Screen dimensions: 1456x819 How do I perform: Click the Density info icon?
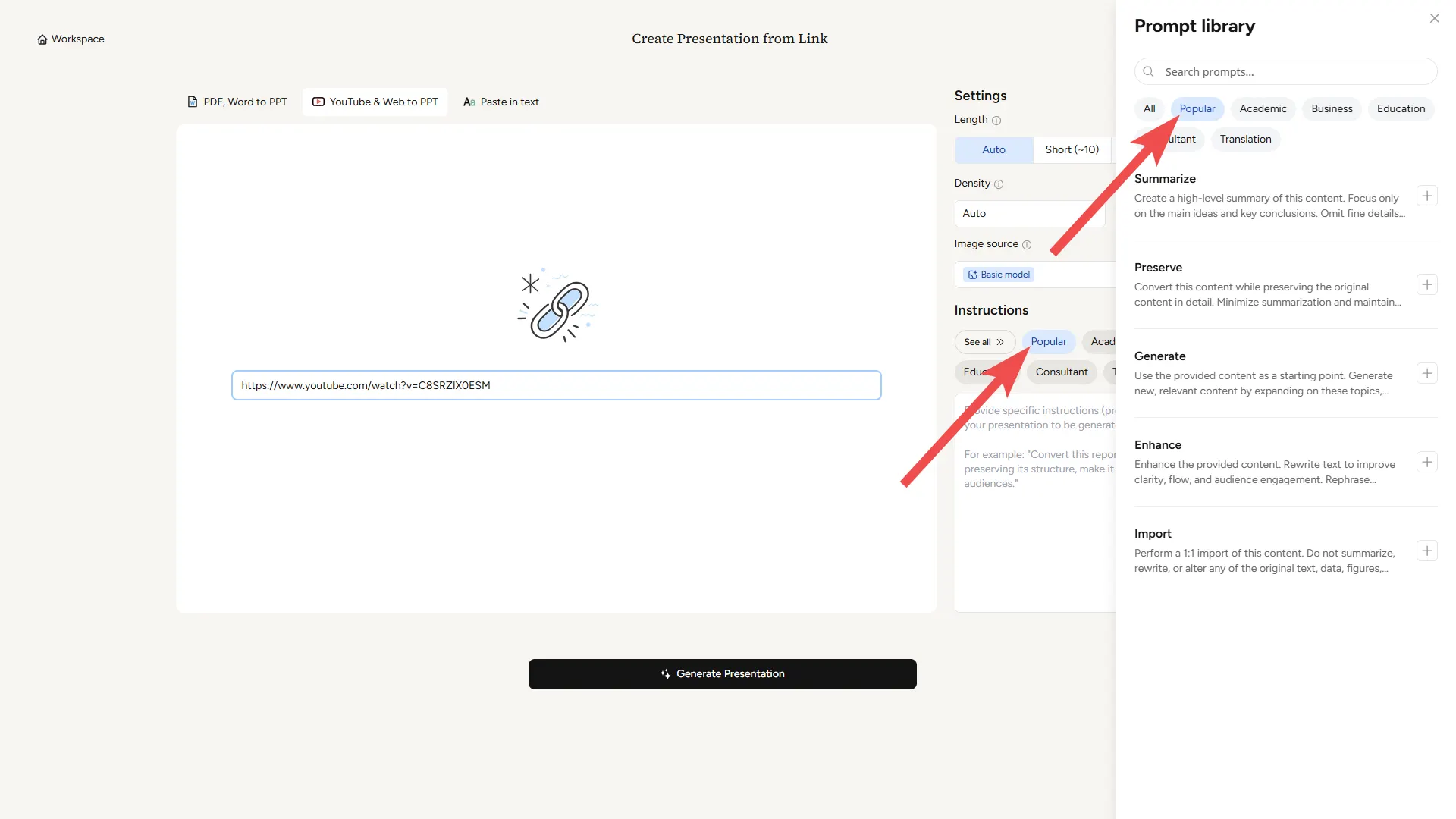point(999,184)
